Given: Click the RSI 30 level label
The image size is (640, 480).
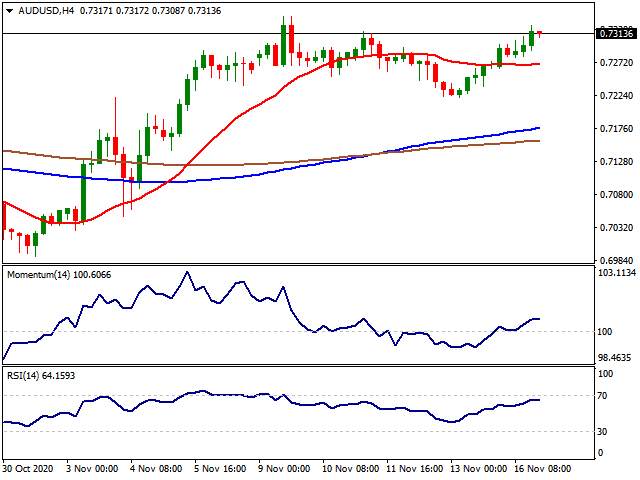Looking at the screenshot, I should [602, 431].
